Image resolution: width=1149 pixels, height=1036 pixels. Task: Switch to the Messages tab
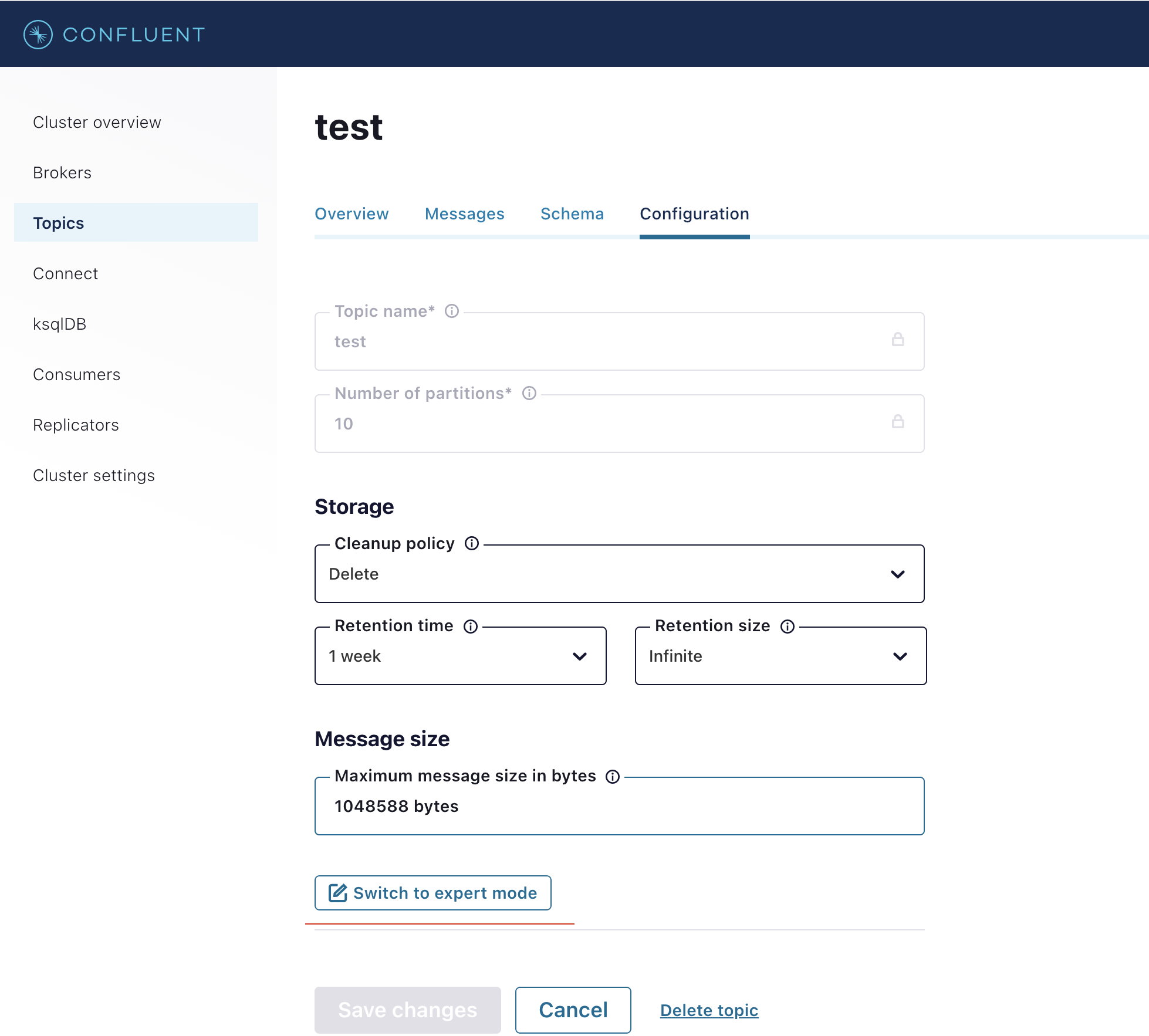click(x=464, y=214)
